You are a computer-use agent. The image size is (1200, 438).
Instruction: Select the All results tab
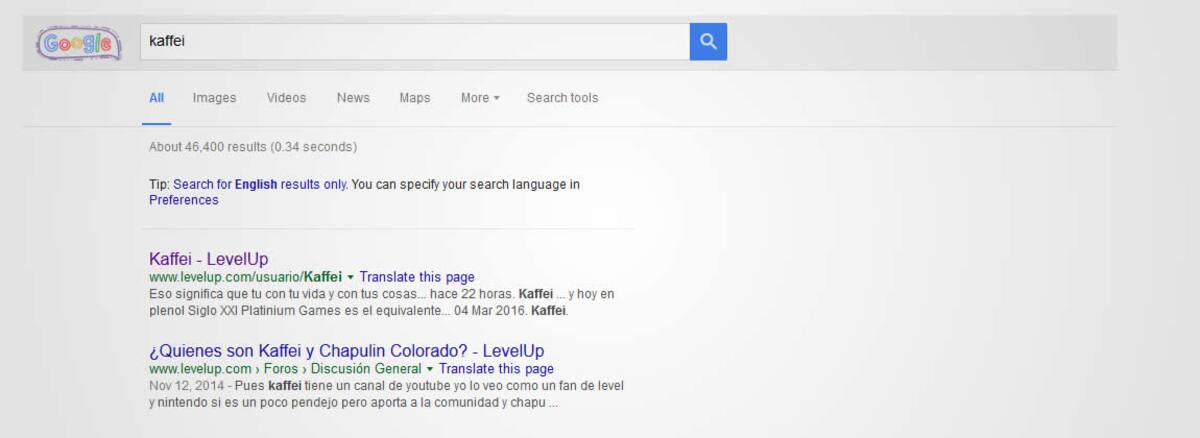[156, 98]
